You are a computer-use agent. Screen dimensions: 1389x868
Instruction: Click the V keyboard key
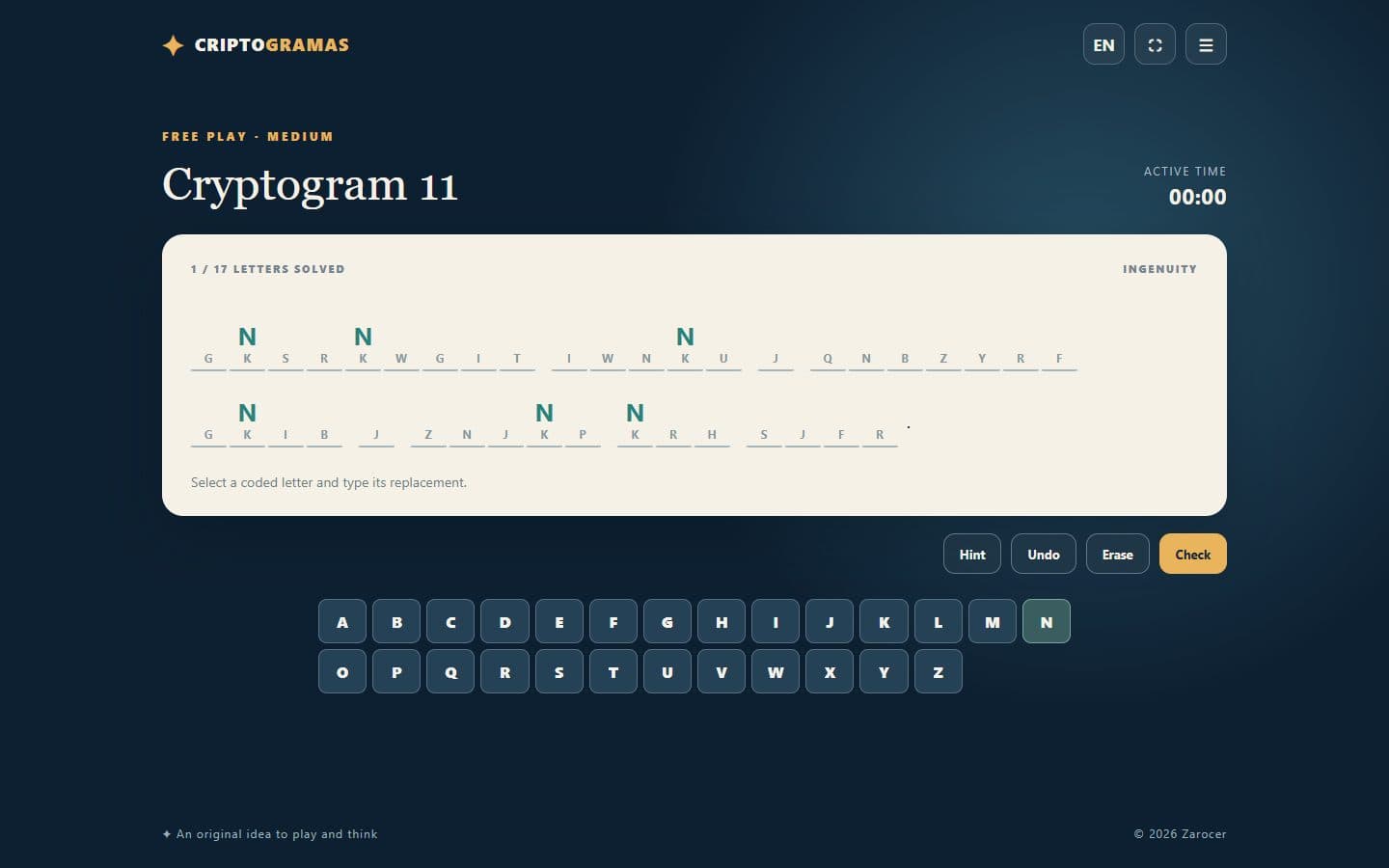[x=721, y=672]
